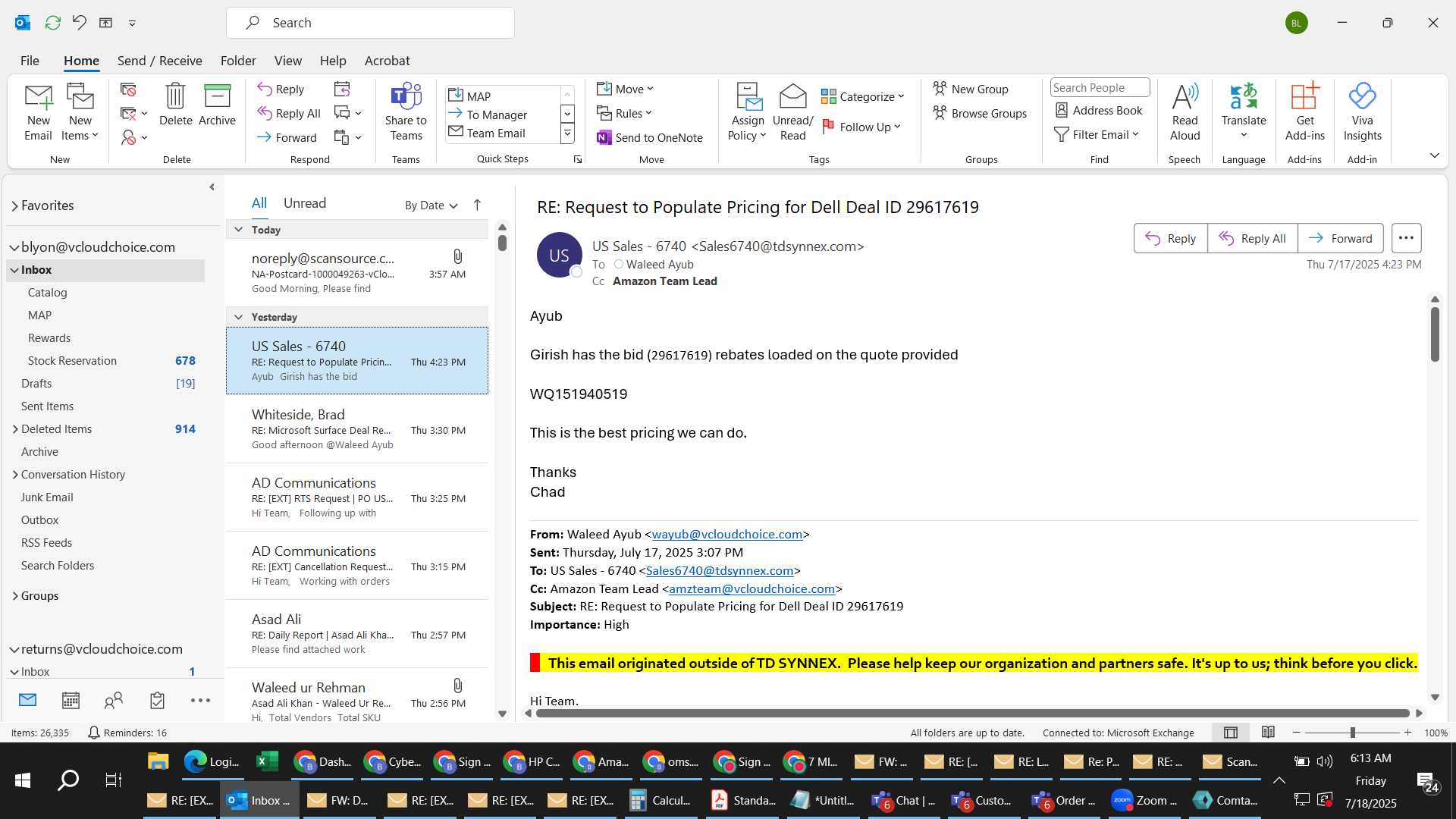Switch to Normal view layout in the status bar
Screen dimensions: 1456x819
(1231, 733)
